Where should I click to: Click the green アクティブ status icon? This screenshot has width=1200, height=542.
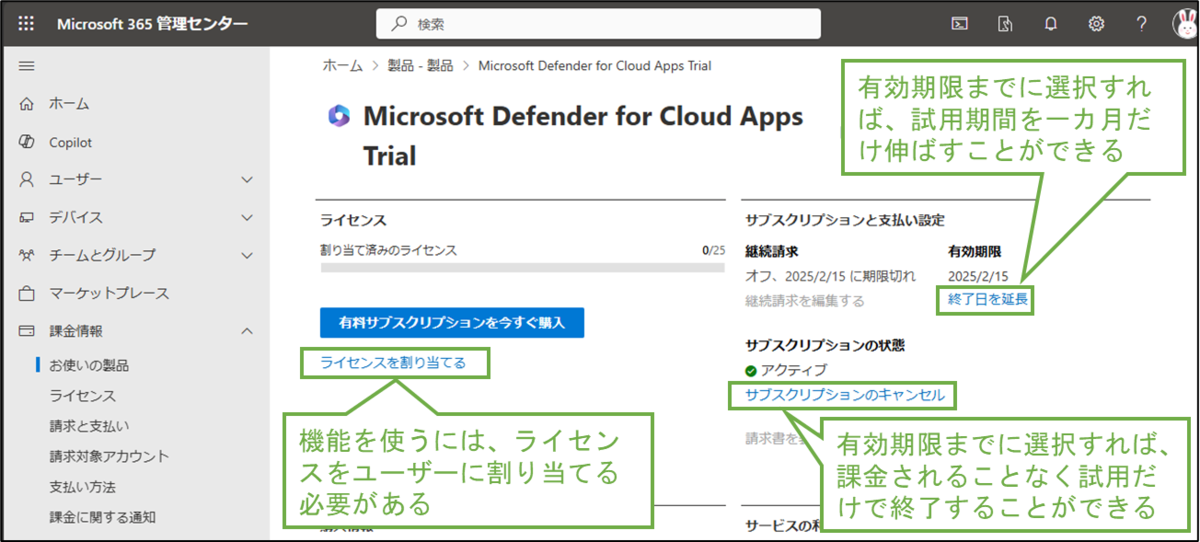tap(751, 371)
